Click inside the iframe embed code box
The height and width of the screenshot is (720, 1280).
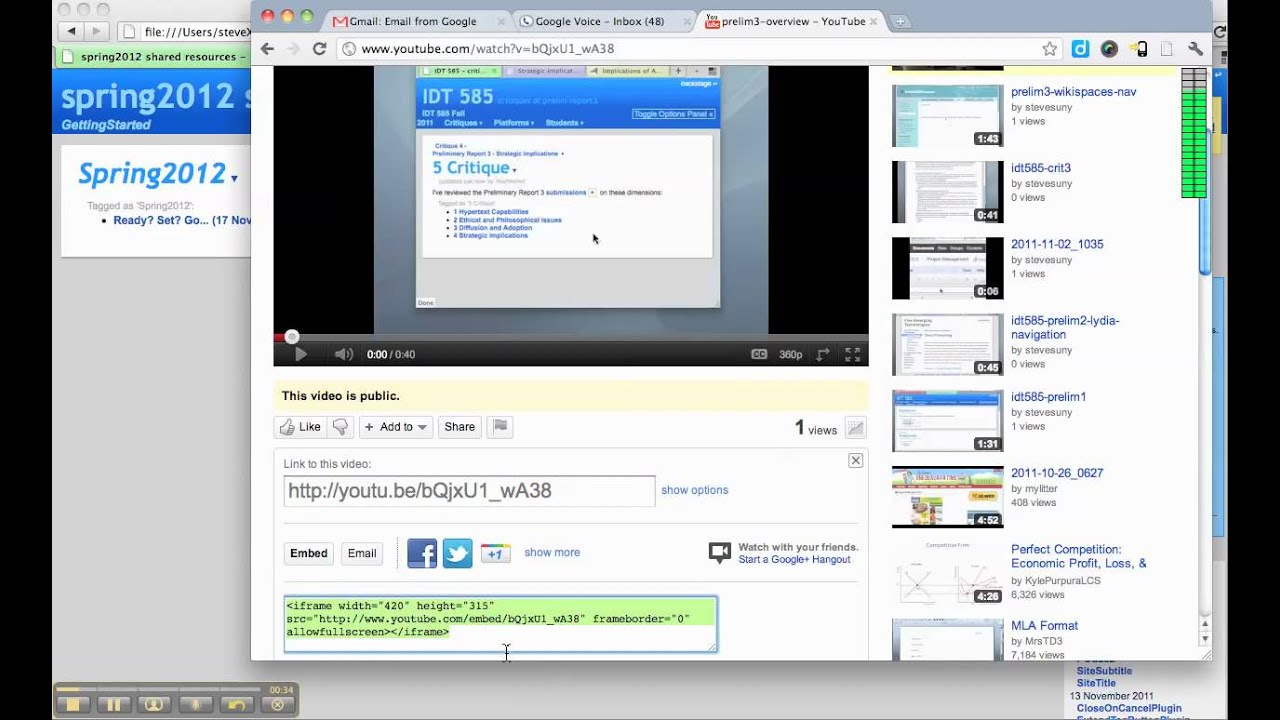tap(501, 624)
